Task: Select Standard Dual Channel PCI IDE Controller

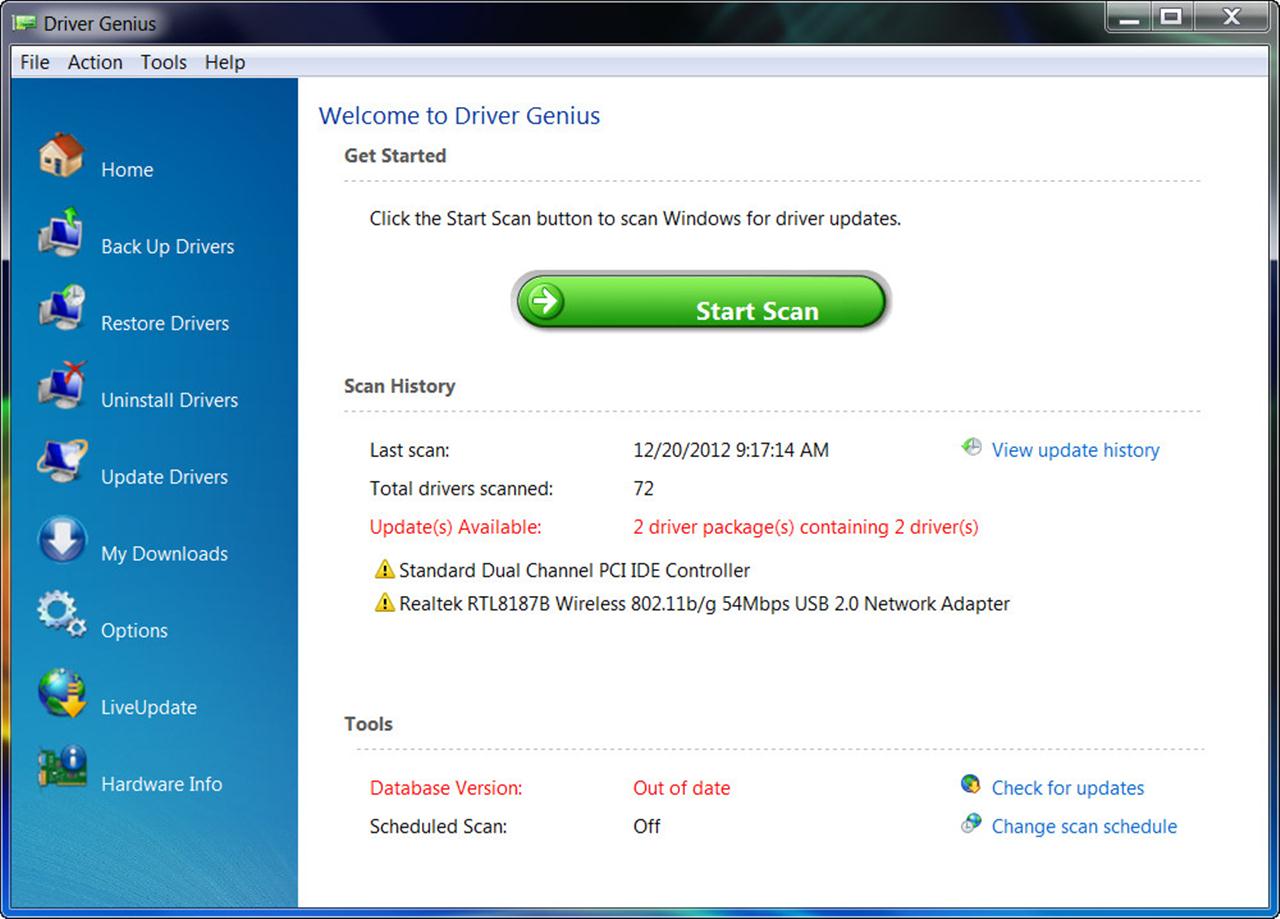Action: 574,571
